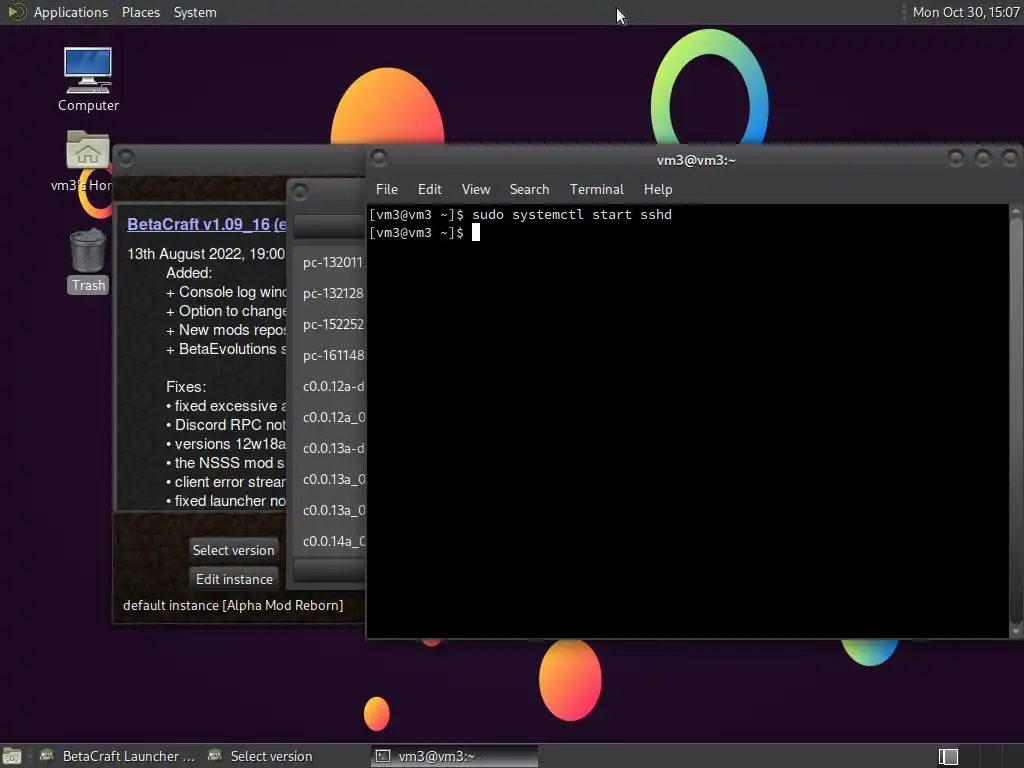
Task: Click BetaCraft icon in Select version taskbar entry
Action: click(x=215, y=756)
